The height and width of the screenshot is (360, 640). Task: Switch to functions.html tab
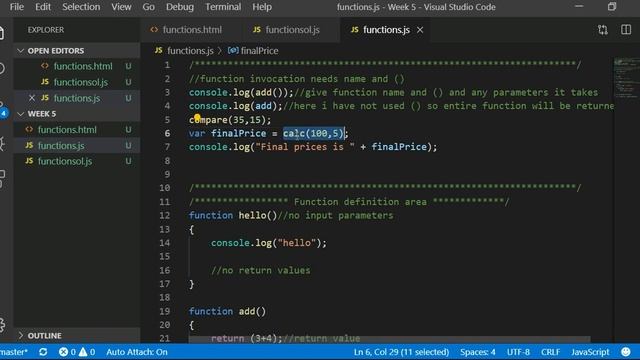[192, 30]
